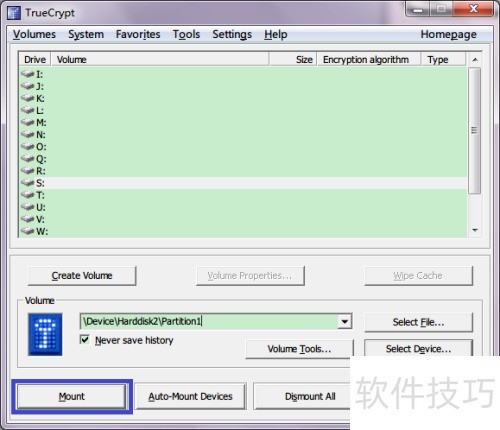
Task: Click the TrueCrypt title bar icon
Action: pyautogui.click(x=14, y=13)
